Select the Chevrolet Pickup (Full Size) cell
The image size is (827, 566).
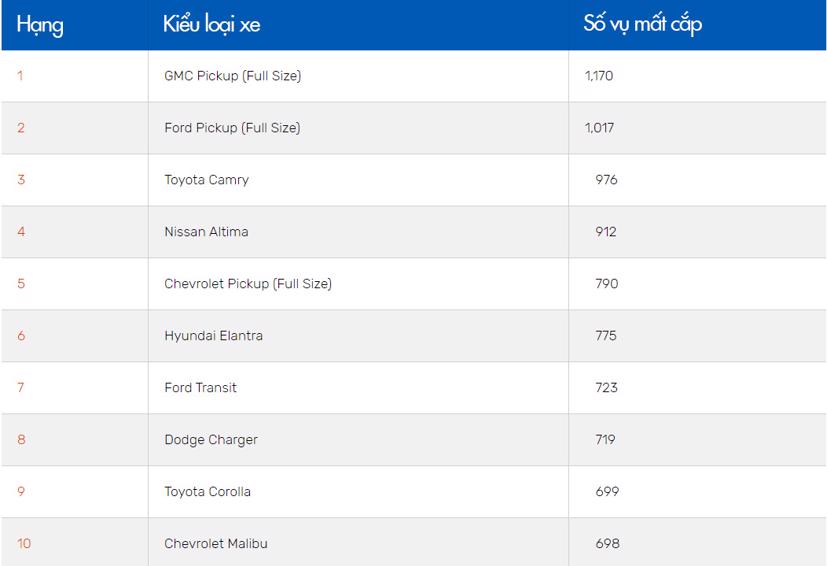pos(248,284)
